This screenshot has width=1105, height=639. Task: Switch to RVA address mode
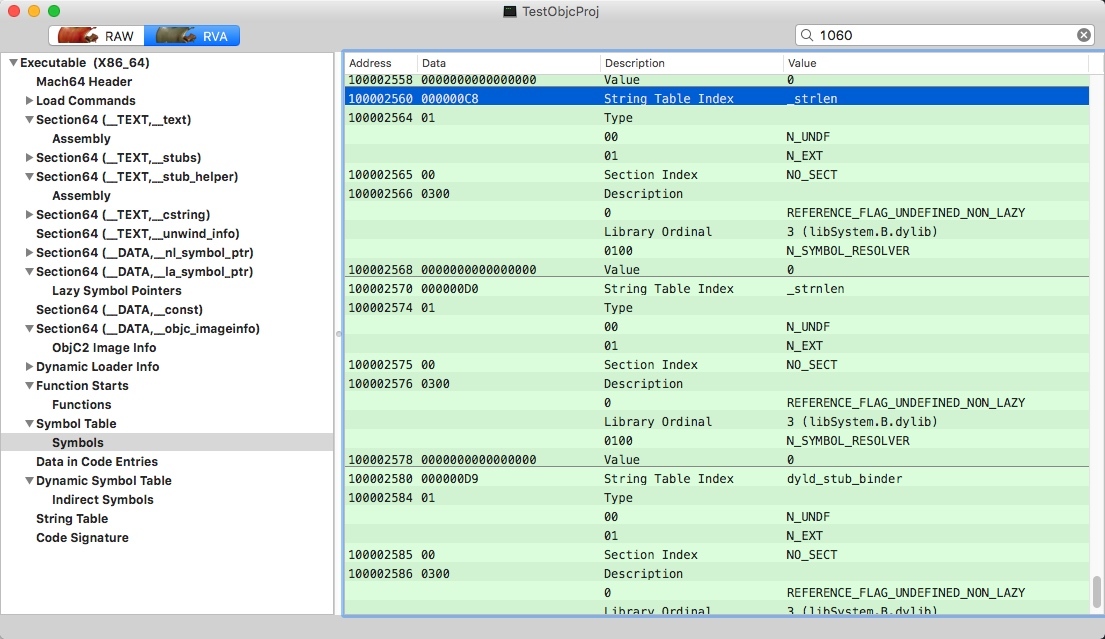192,36
